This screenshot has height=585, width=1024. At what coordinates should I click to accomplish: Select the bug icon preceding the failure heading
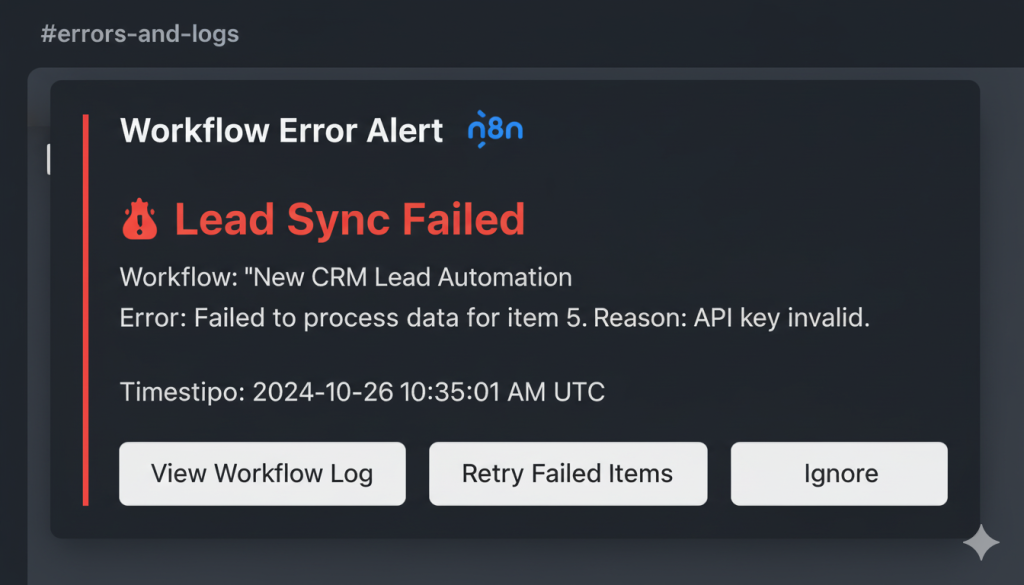point(140,218)
